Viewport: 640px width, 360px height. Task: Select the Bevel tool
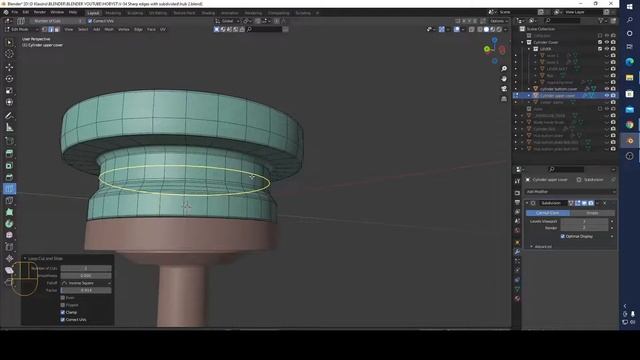(9, 177)
